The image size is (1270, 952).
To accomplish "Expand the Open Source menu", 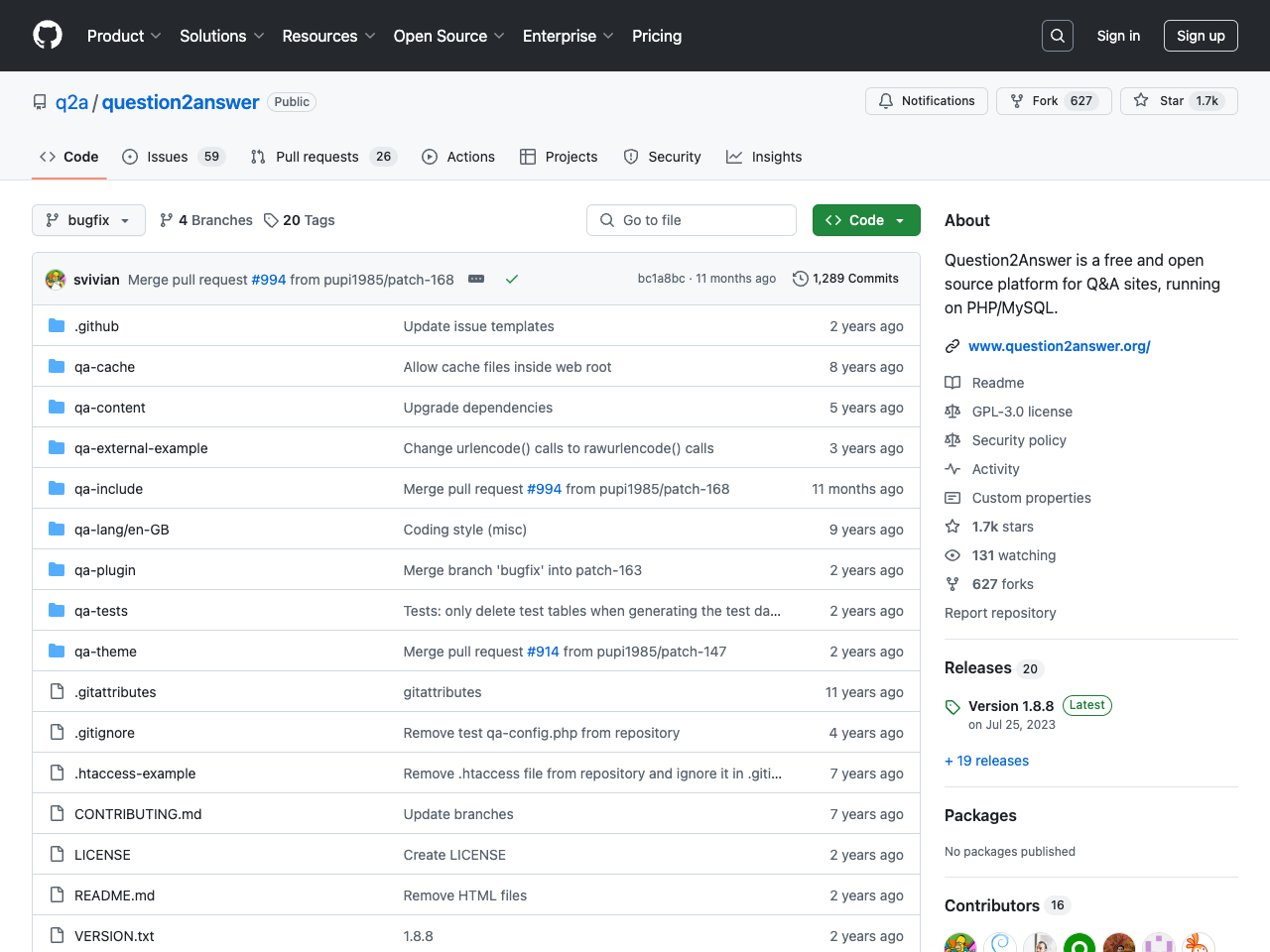I will (x=449, y=36).
